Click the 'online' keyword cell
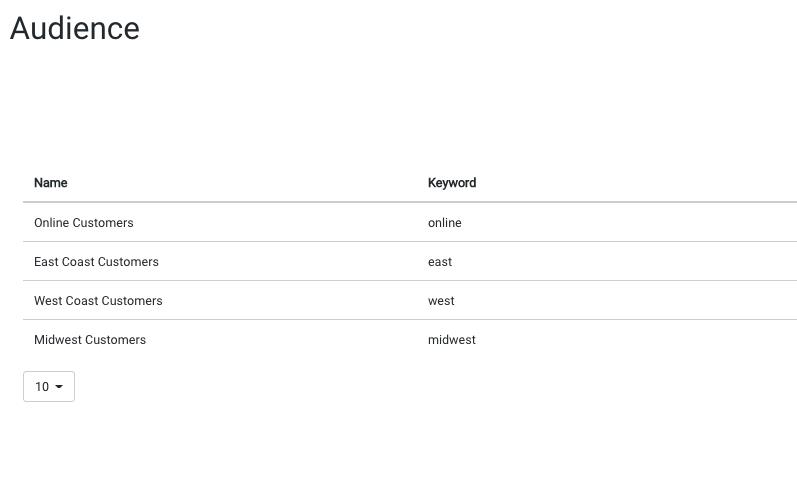The image size is (797, 487). [x=444, y=223]
